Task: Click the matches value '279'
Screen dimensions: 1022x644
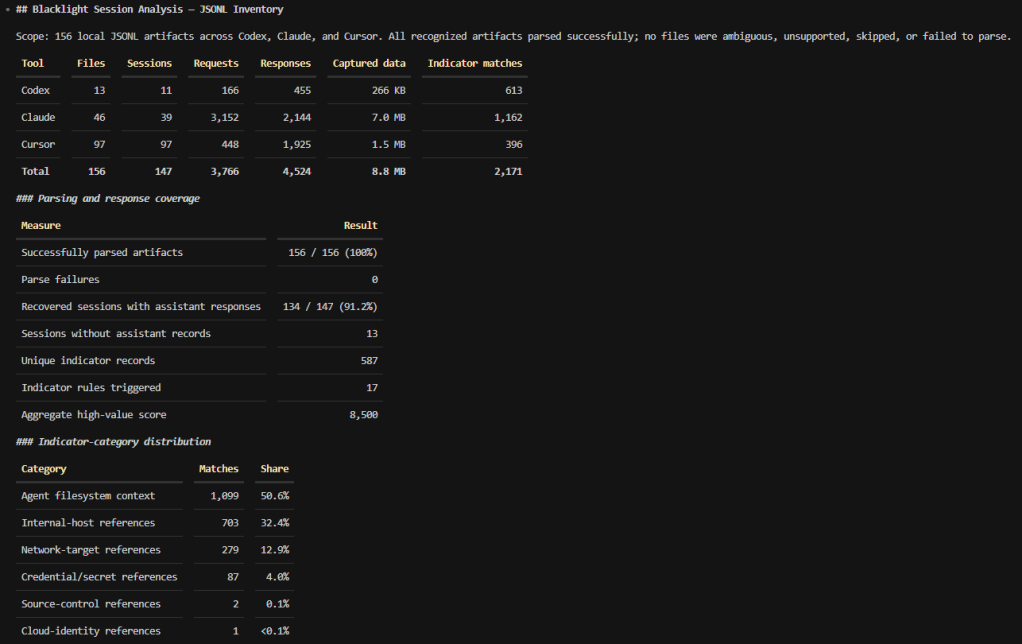Action: click(x=230, y=550)
